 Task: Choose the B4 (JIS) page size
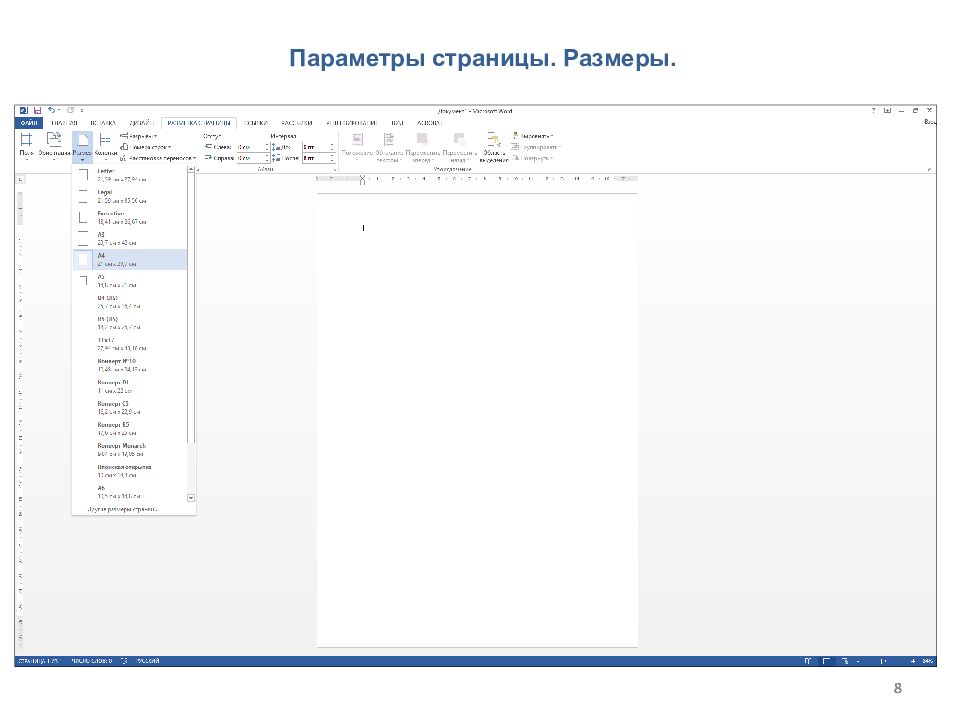(130, 302)
